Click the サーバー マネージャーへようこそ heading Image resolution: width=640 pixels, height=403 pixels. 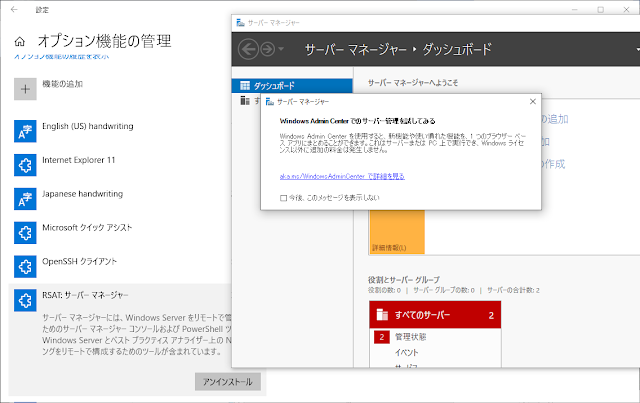point(413,83)
